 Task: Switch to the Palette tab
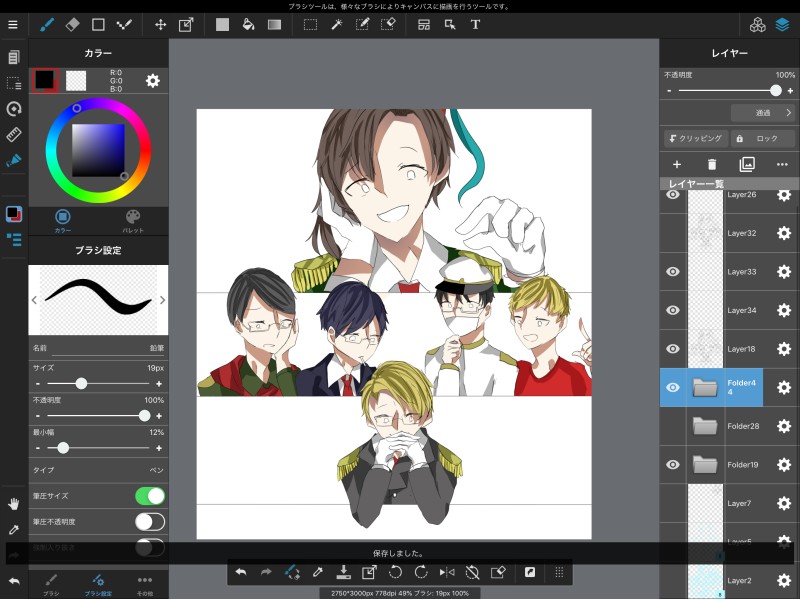[x=133, y=221]
